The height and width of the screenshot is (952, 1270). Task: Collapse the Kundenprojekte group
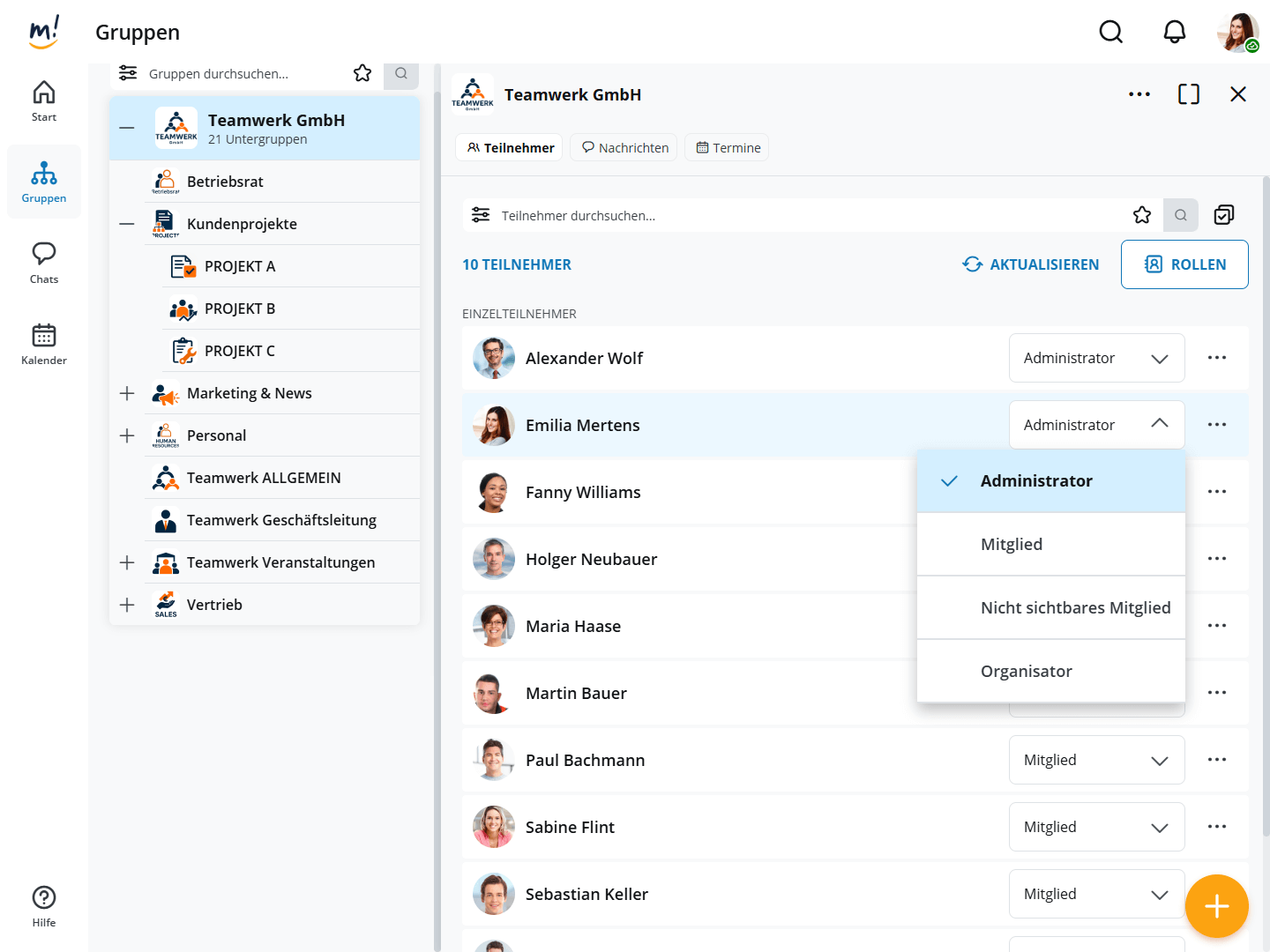point(127,224)
